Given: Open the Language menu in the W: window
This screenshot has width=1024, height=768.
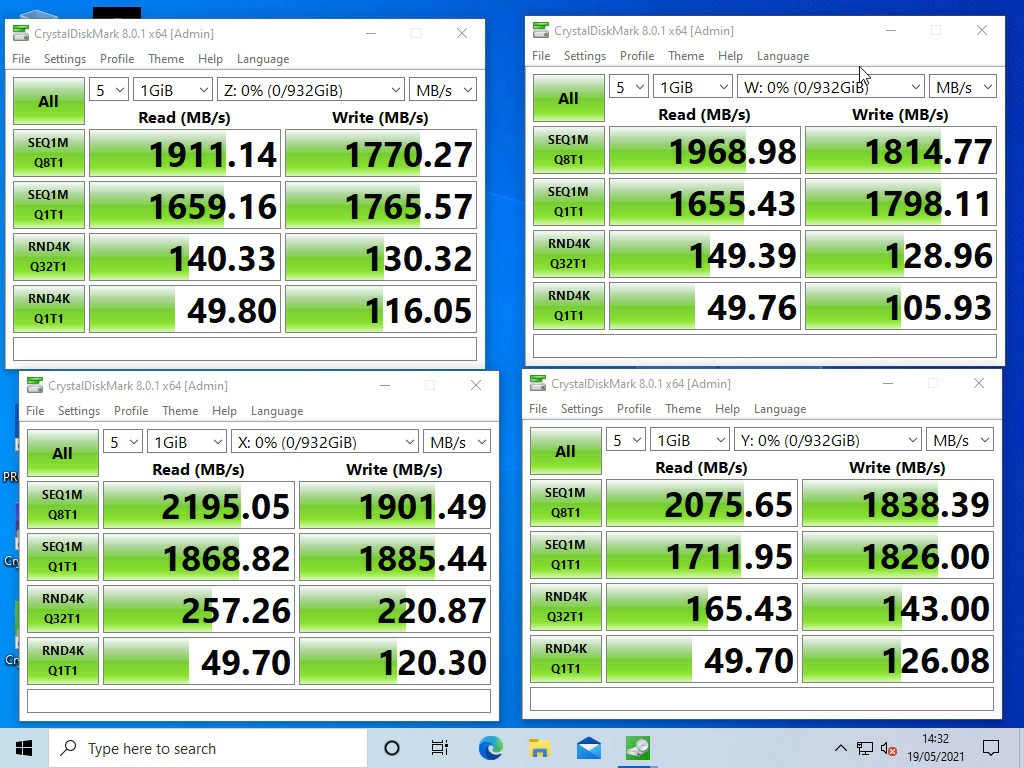Looking at the screenshot, I should pyautogui.click(x=782, y=56).
